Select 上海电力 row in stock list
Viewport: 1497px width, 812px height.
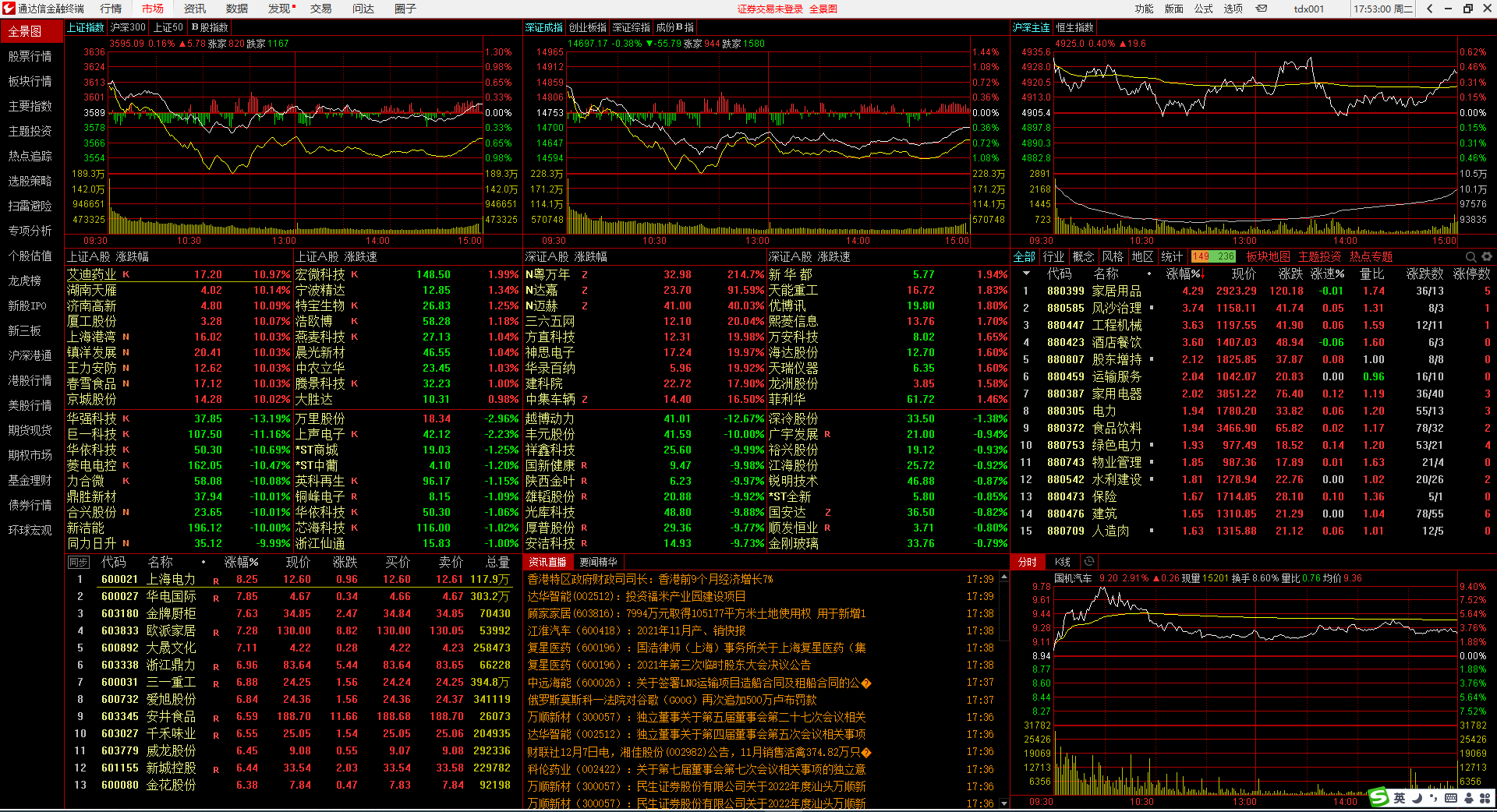[x=171, y=580]
